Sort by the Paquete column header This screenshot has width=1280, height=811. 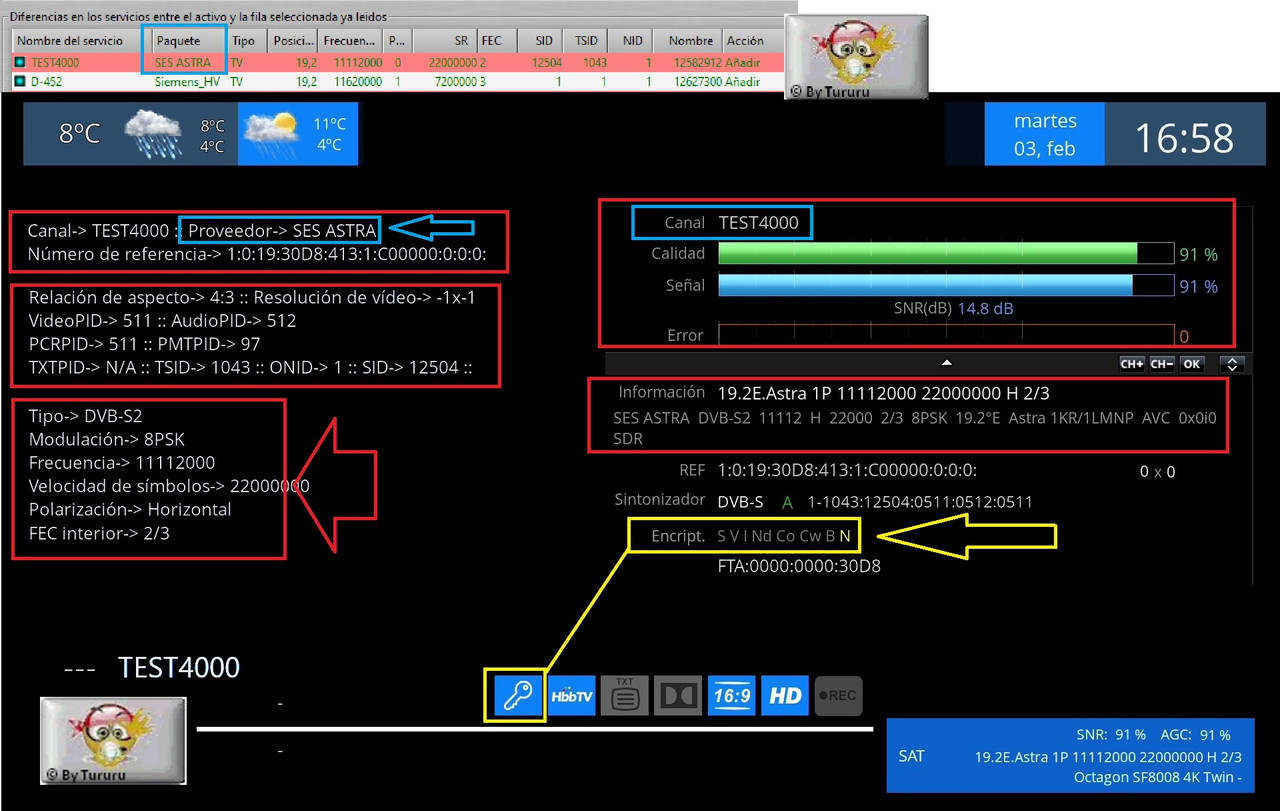click(188, 41)
